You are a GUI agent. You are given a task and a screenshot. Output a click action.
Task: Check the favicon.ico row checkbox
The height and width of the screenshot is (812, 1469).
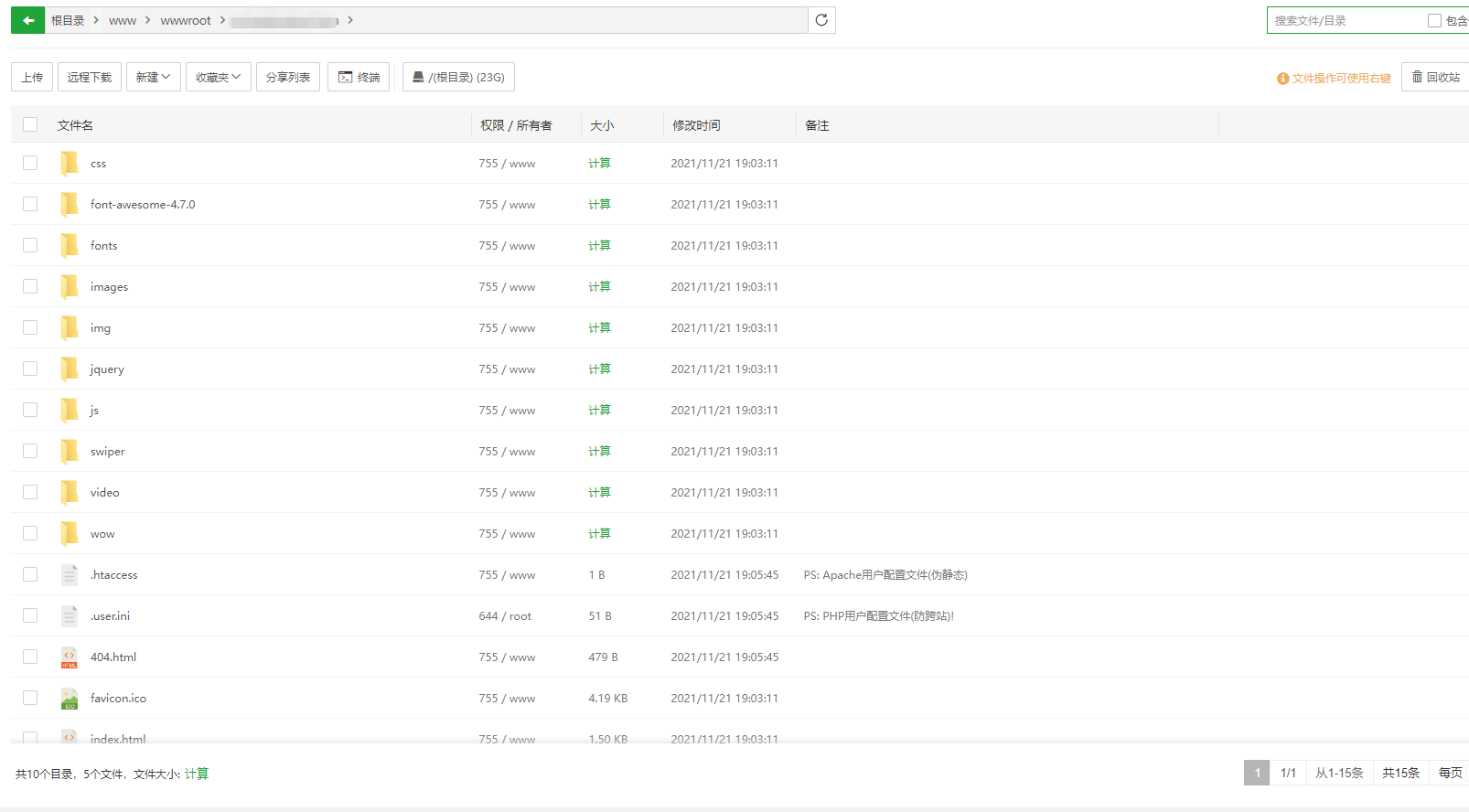click(30, 698)
